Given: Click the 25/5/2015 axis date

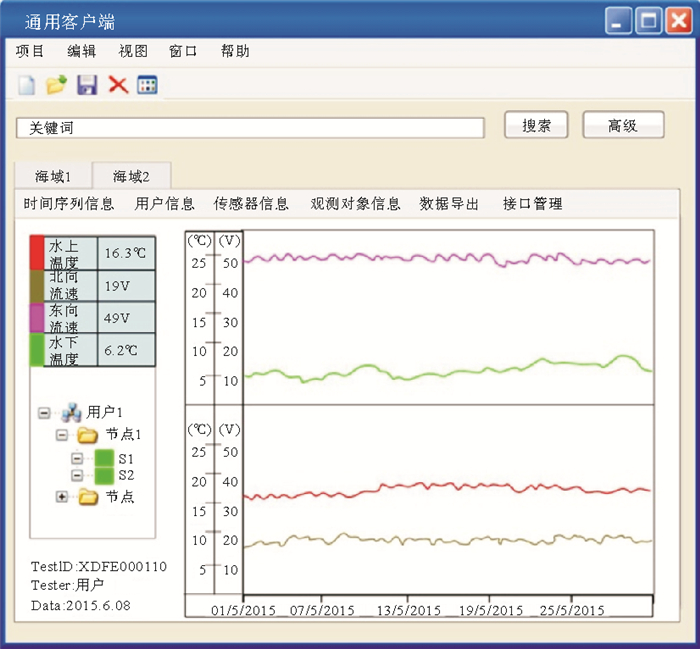Looking at the screenshot, I should [x=572, y=610].
